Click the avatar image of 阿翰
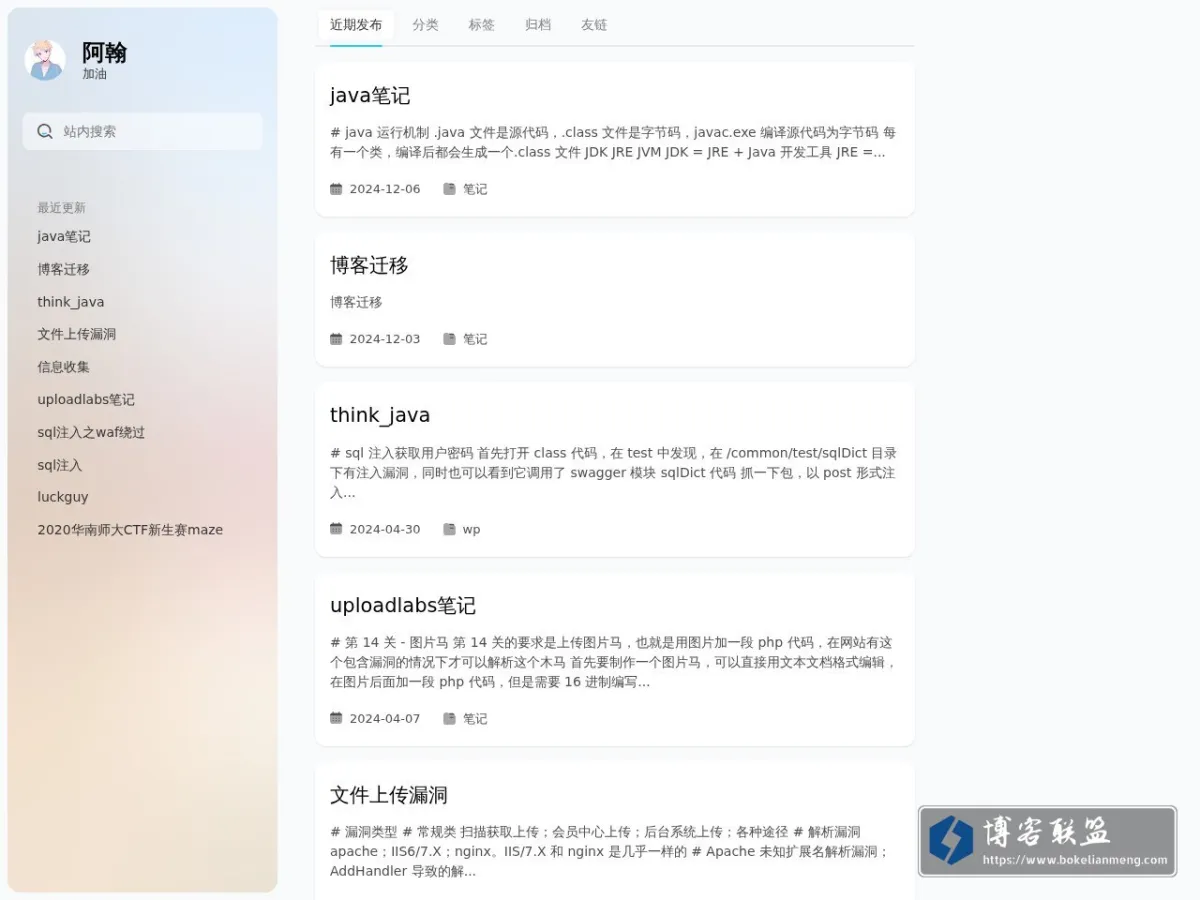Image resolution: width=1200 pixels, height=900 pixels. tap(45, 60)
